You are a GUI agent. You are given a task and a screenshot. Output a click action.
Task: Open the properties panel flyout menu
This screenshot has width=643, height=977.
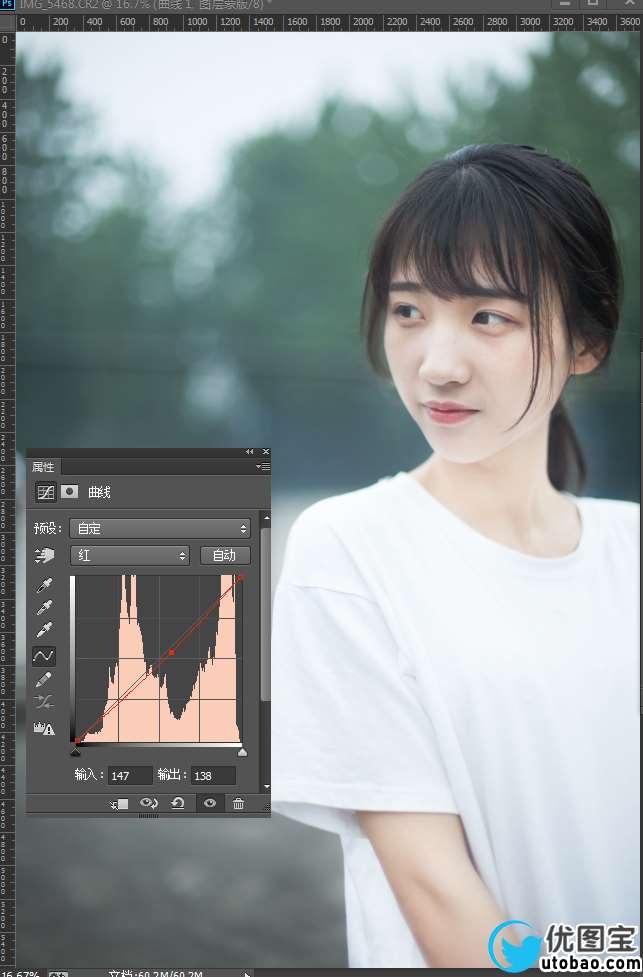click(262, 467)
